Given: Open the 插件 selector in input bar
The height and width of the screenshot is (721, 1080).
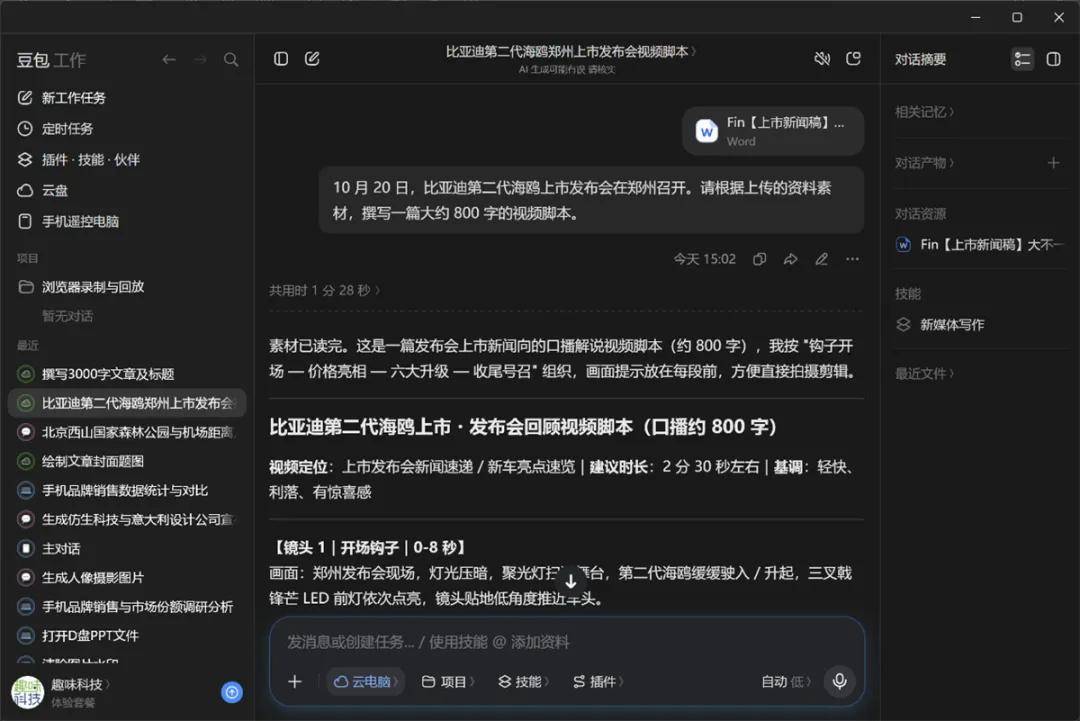Looking at the screenshot, I should 598,682.
